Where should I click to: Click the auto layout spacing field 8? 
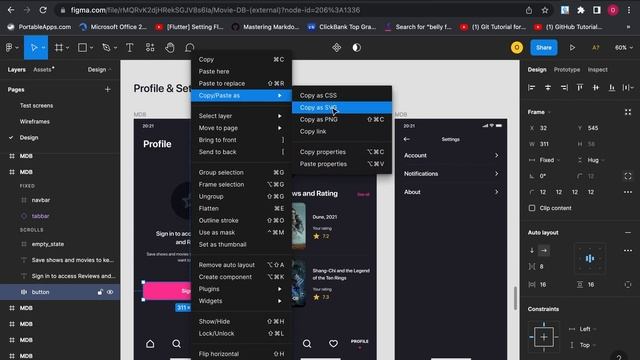[542, 267]
